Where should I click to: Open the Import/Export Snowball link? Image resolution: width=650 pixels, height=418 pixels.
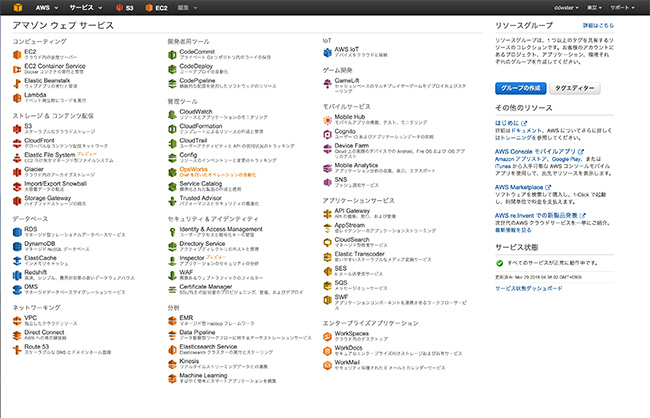pos(55,183)
